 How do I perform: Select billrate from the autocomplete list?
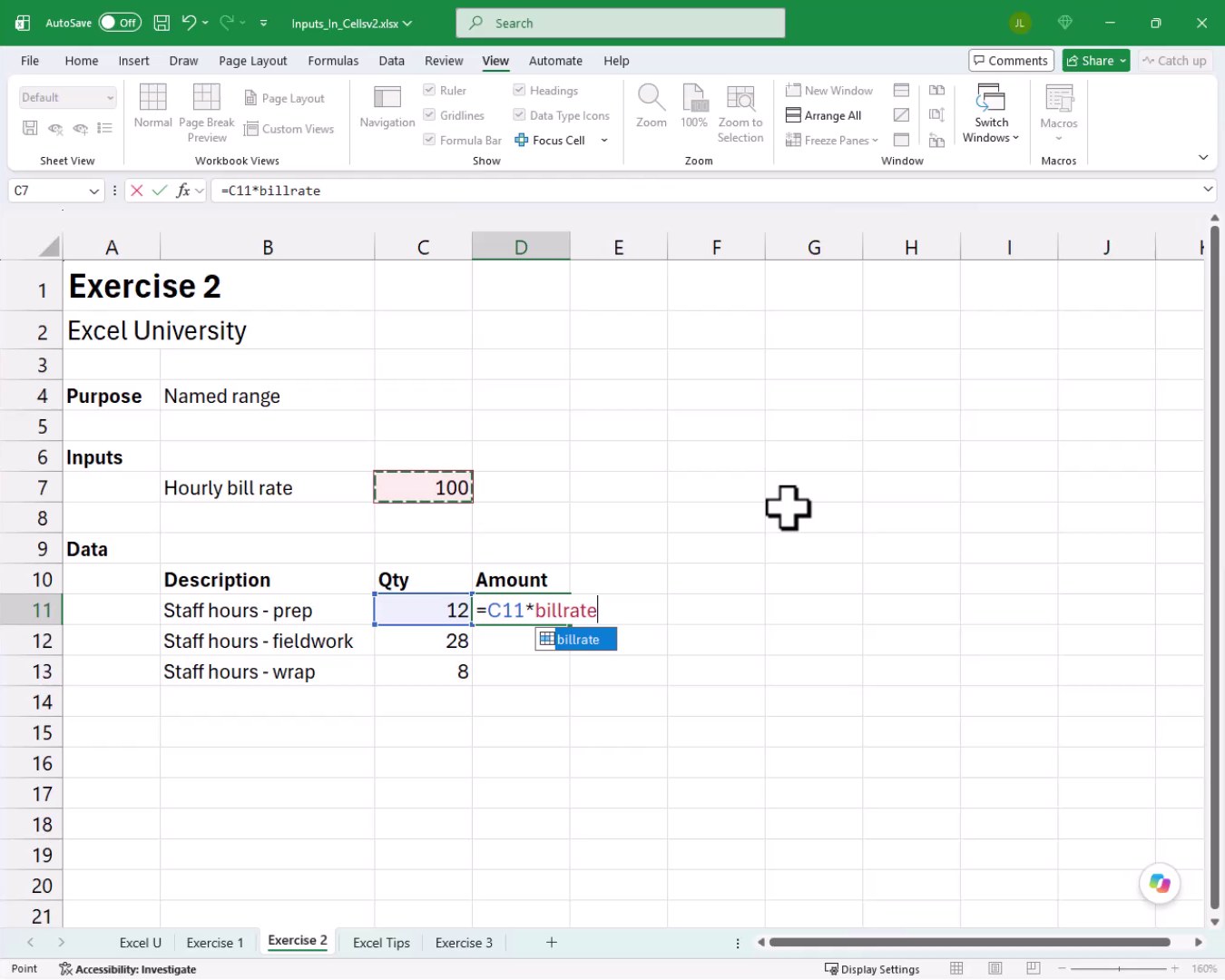576,640
